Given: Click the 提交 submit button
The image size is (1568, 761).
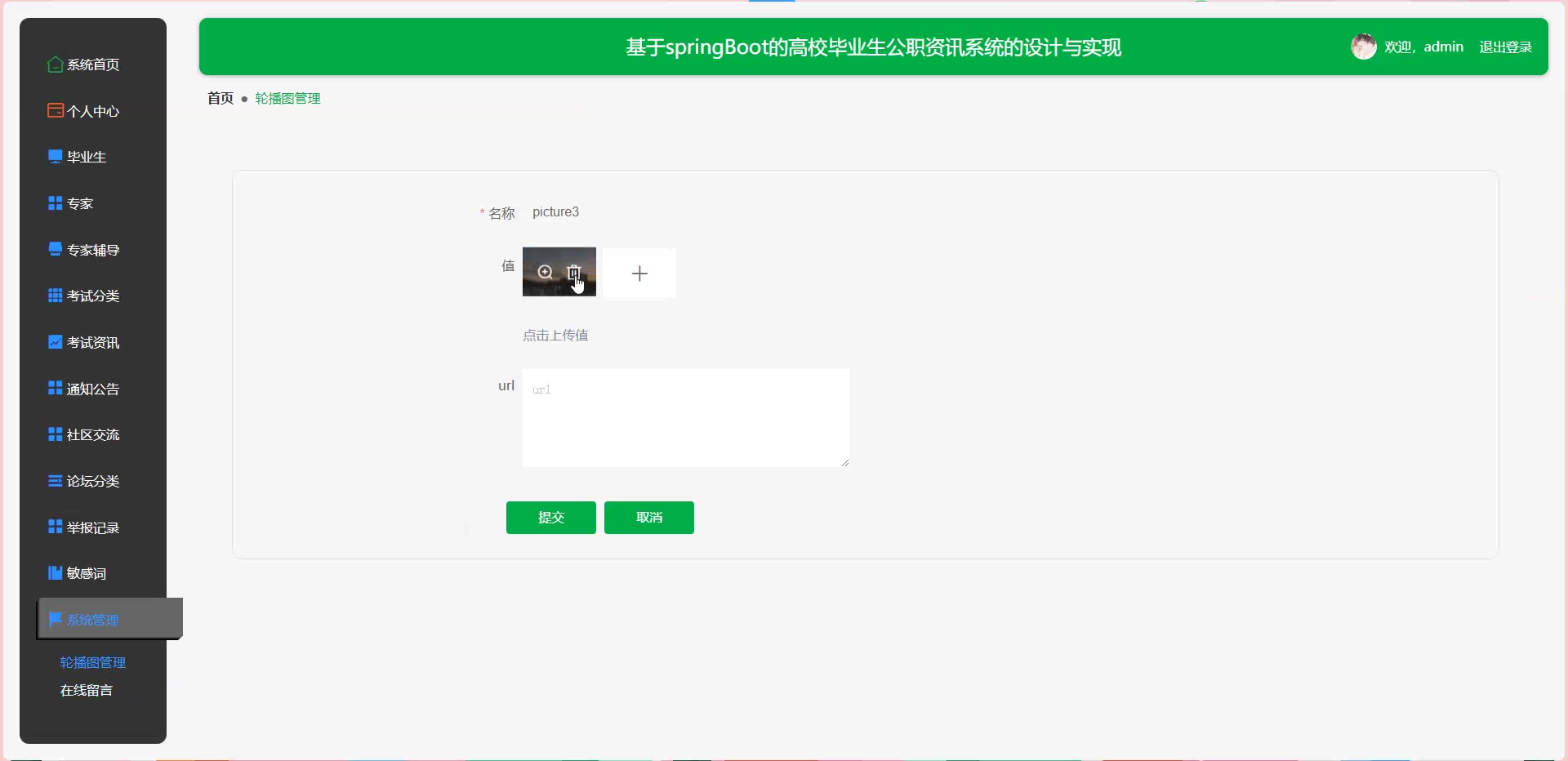Looking at the screenshot, I should [x=551, y=518].
